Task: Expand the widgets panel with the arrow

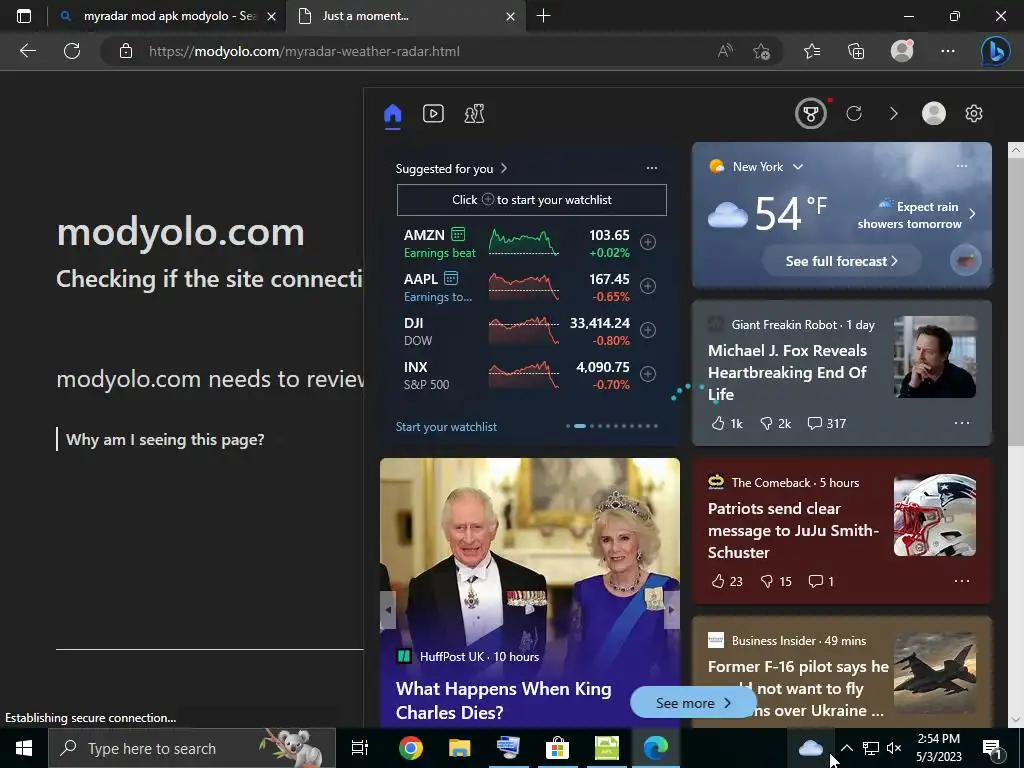Action: 893,114
